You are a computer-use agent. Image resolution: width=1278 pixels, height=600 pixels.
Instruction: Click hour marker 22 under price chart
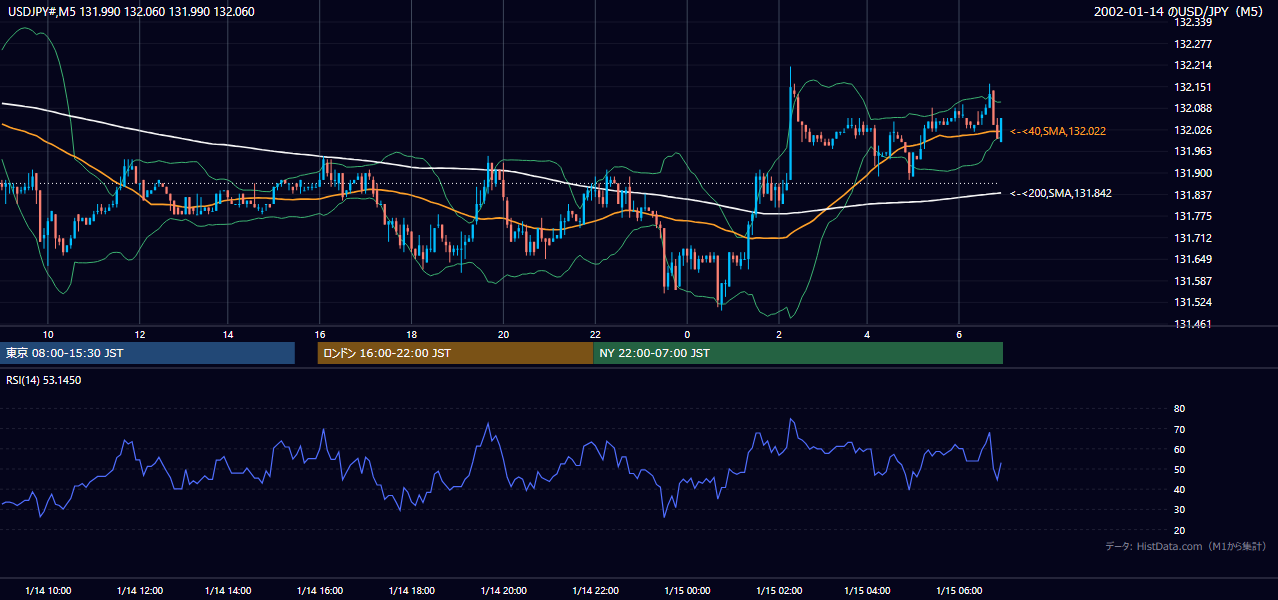pyautogui.click(x=595, y=334)
